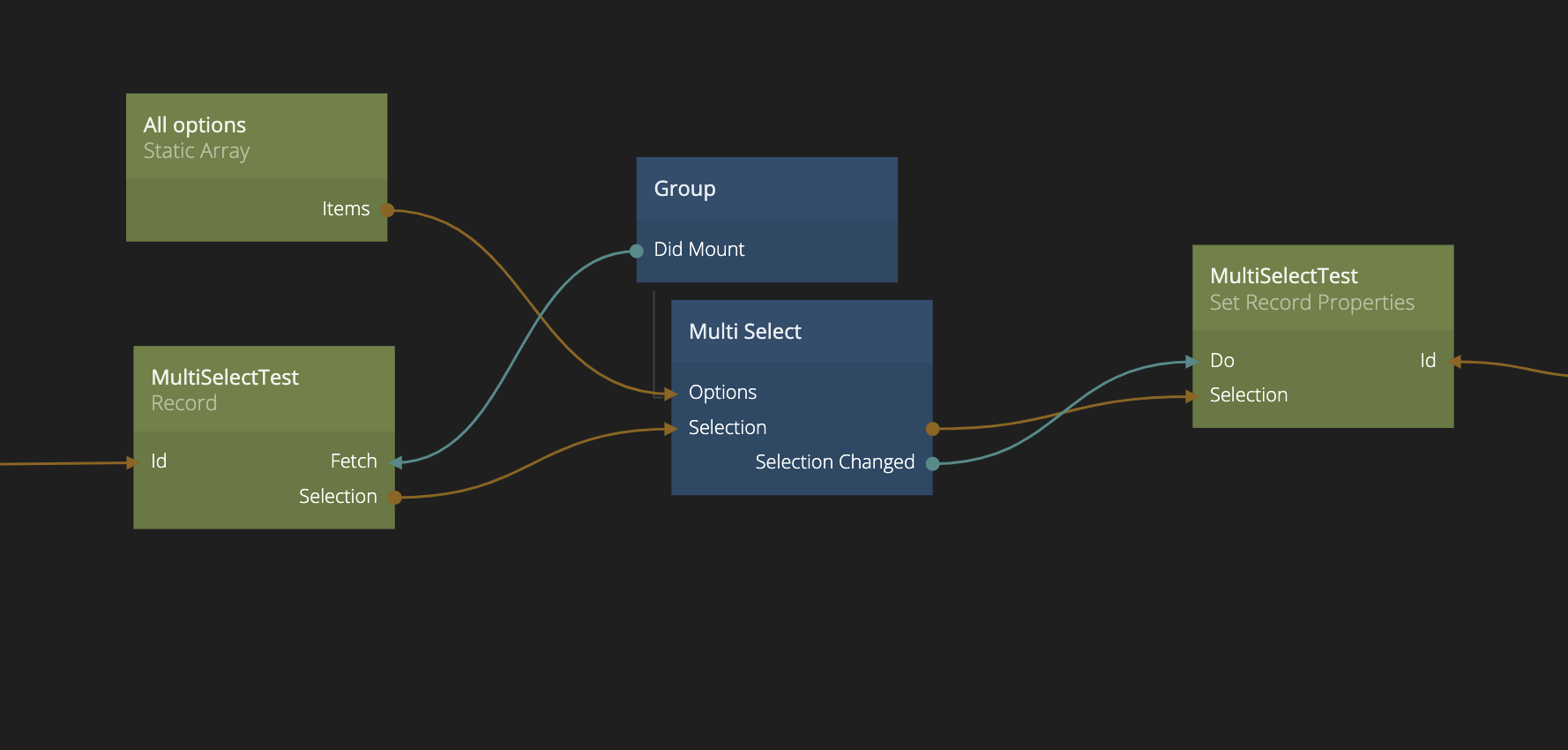
Task: Click the Did Mount port dot
Action: click(x=637, y=251)
